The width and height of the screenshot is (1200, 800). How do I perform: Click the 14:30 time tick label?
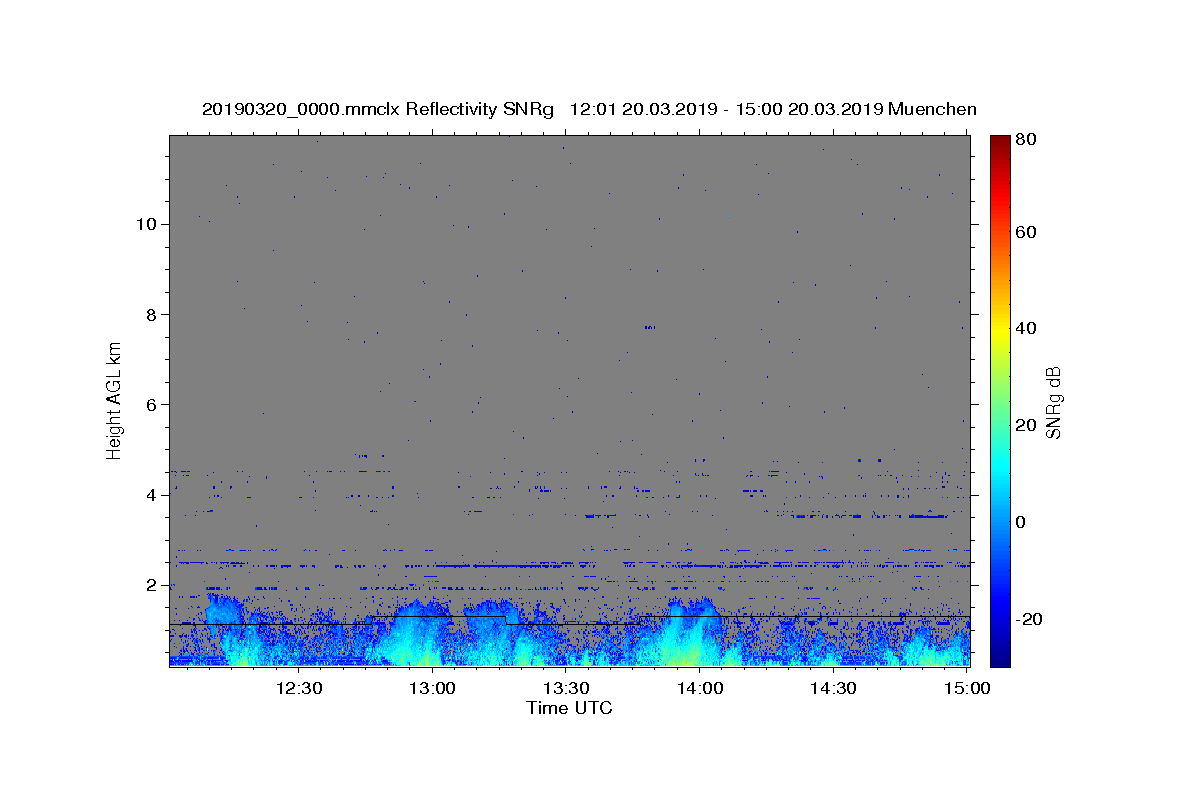832,688
